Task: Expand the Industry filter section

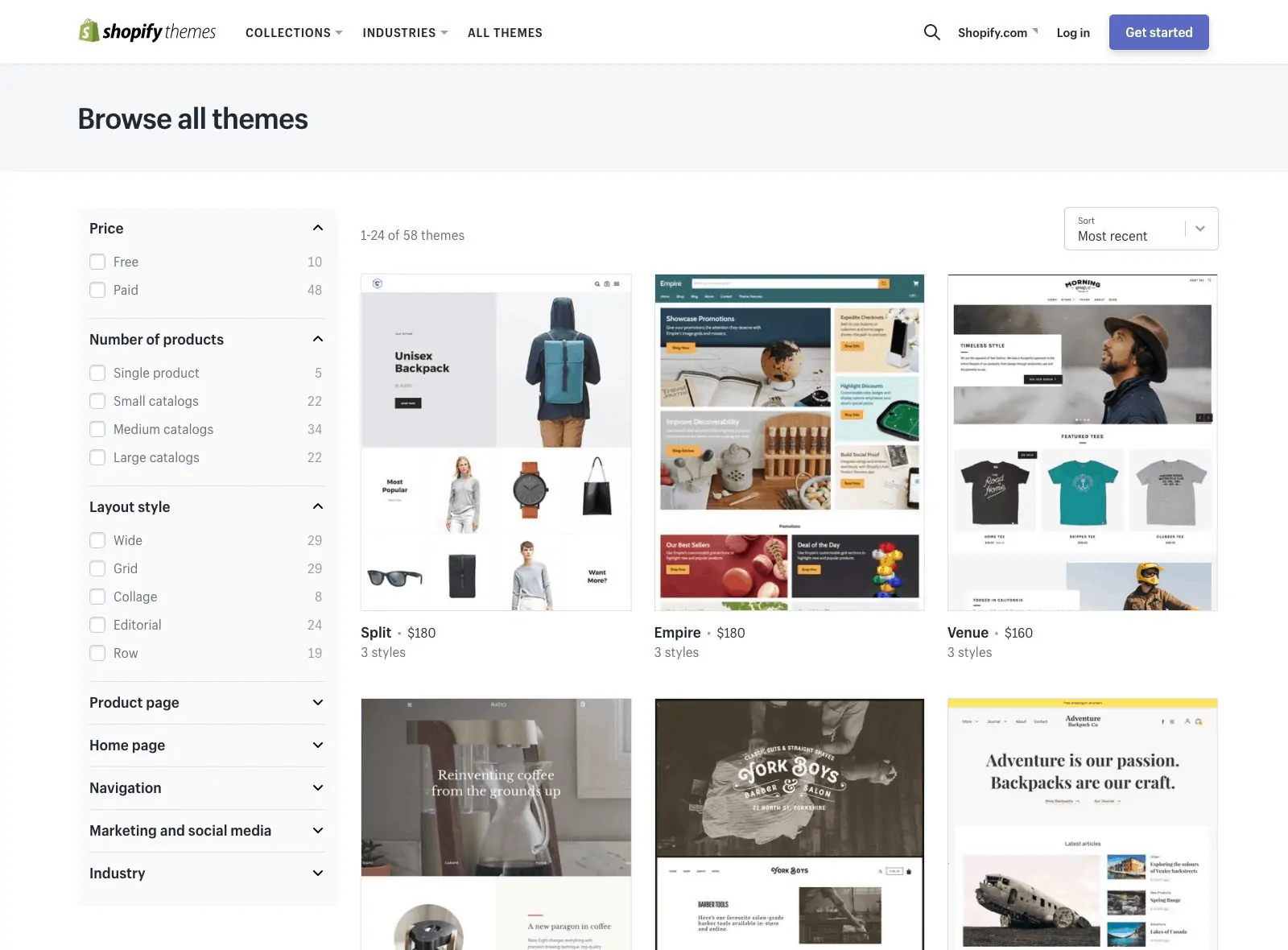Action: (x=317, y=873)
